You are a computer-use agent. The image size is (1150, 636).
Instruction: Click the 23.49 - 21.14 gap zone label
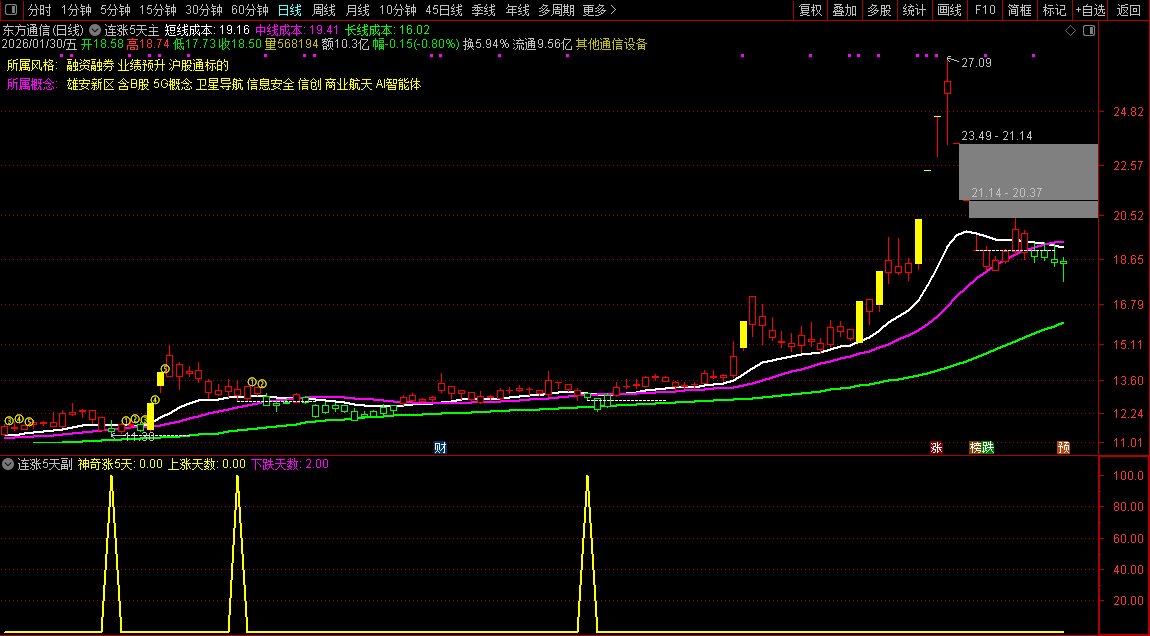[997, 136]
